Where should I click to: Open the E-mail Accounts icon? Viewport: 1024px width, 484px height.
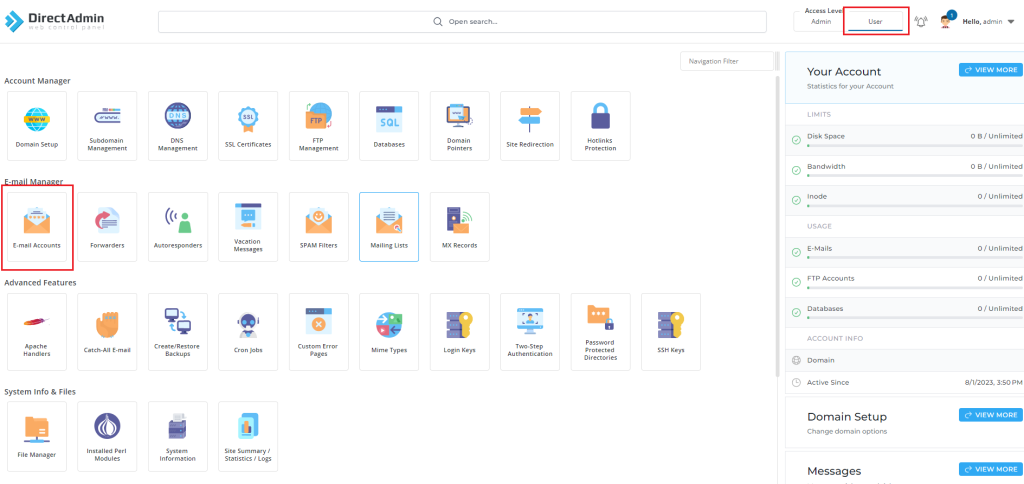37,227
